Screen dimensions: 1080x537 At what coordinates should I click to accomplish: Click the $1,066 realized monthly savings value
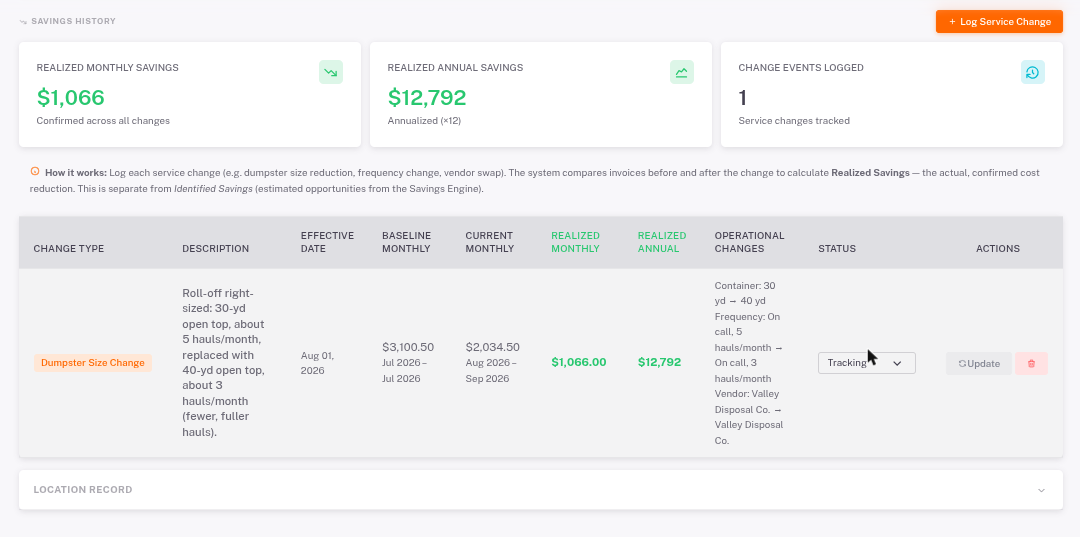click(x=70, y=98)
